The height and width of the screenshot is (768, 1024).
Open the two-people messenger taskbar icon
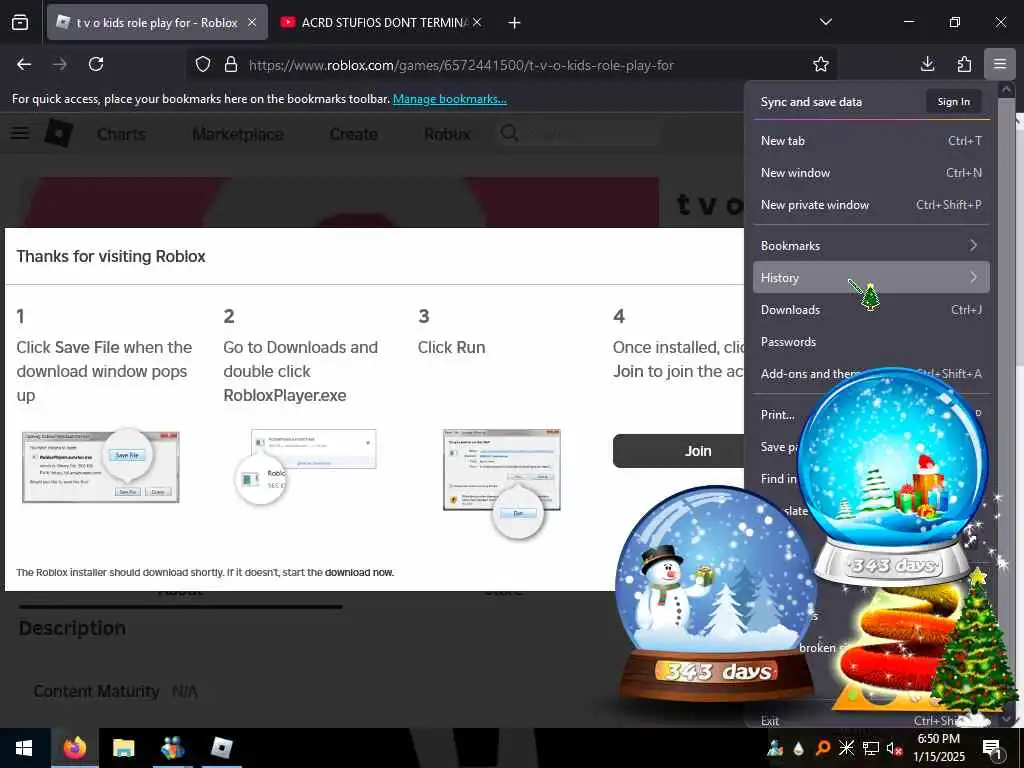[172, 748]
